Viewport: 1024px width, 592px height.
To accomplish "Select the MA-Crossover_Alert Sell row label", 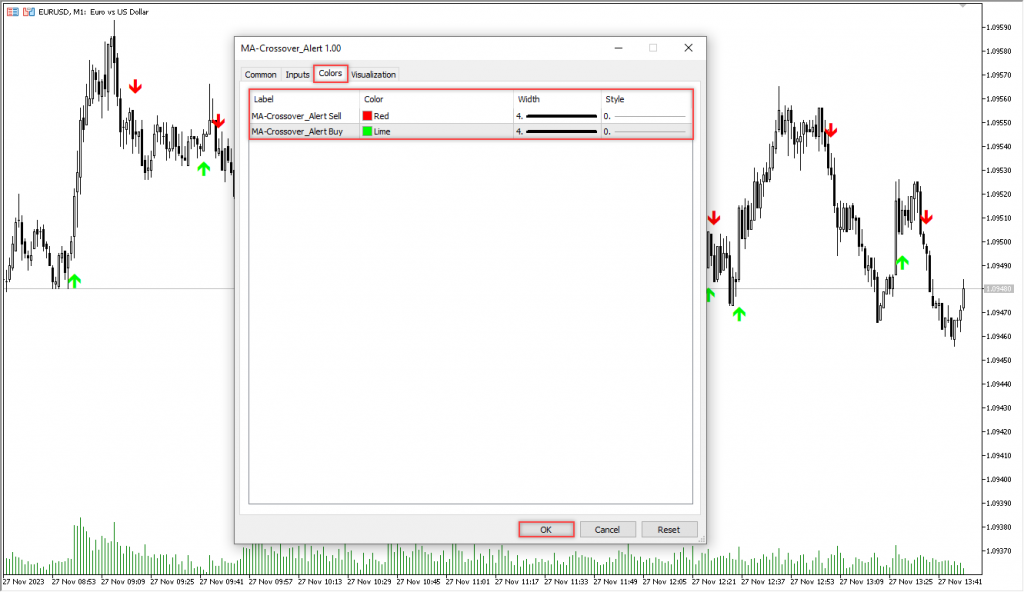I will (296, 116).
